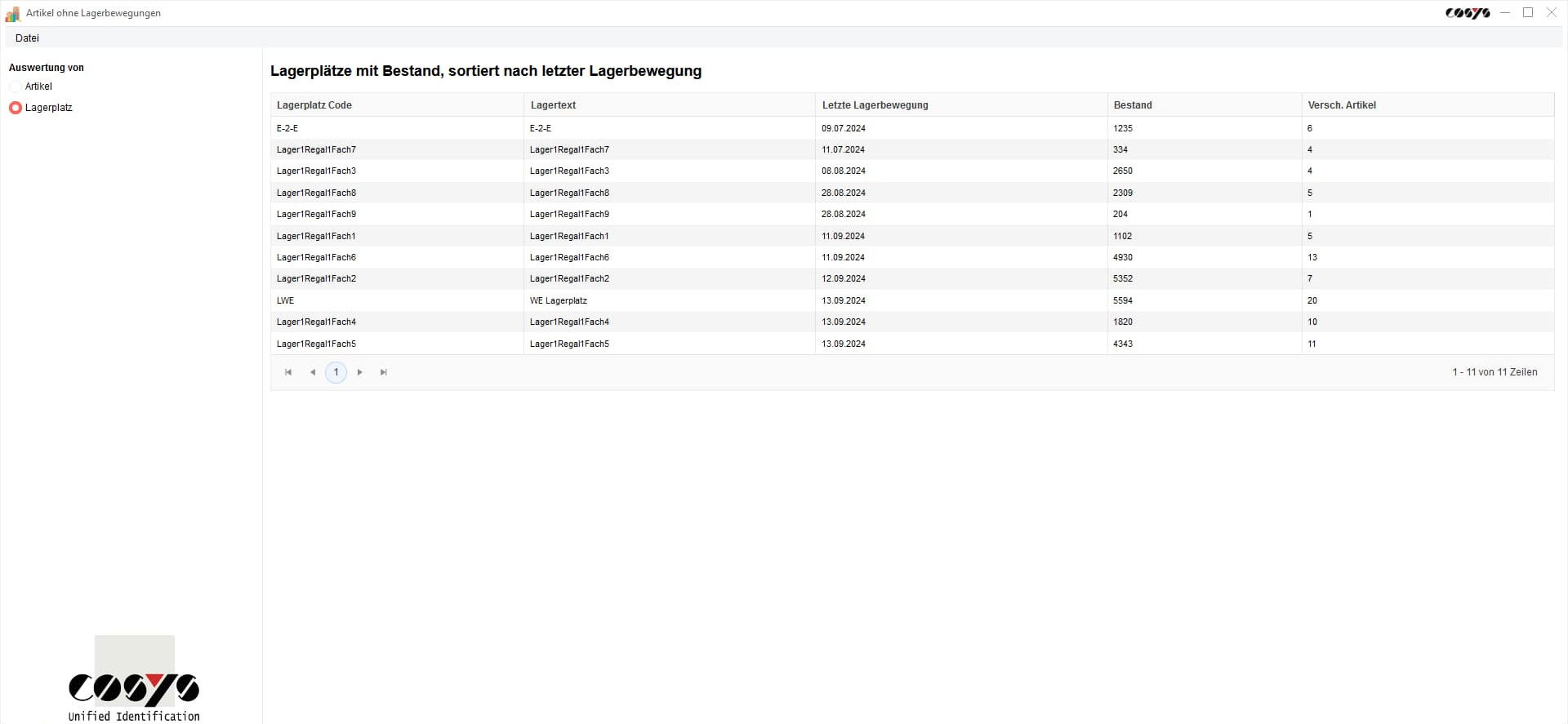Click Bestand value 1820
This screenshot has width=1568, height=724.
point(1123,322)
